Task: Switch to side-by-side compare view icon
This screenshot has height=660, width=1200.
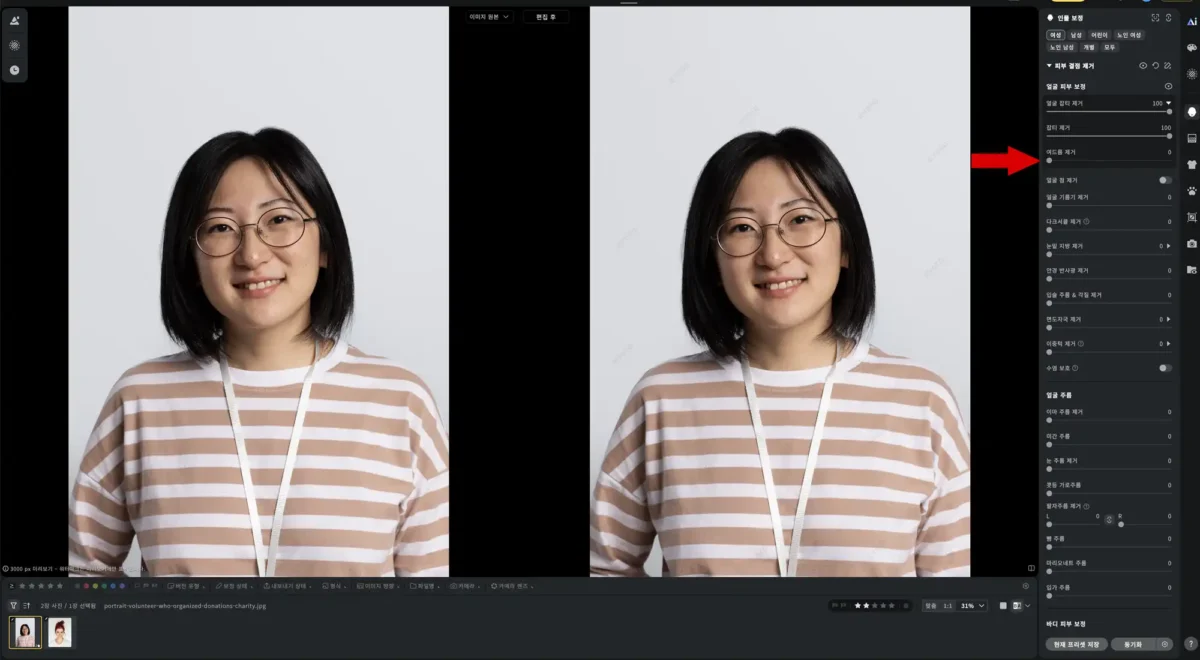Action: coord(1016,606)
